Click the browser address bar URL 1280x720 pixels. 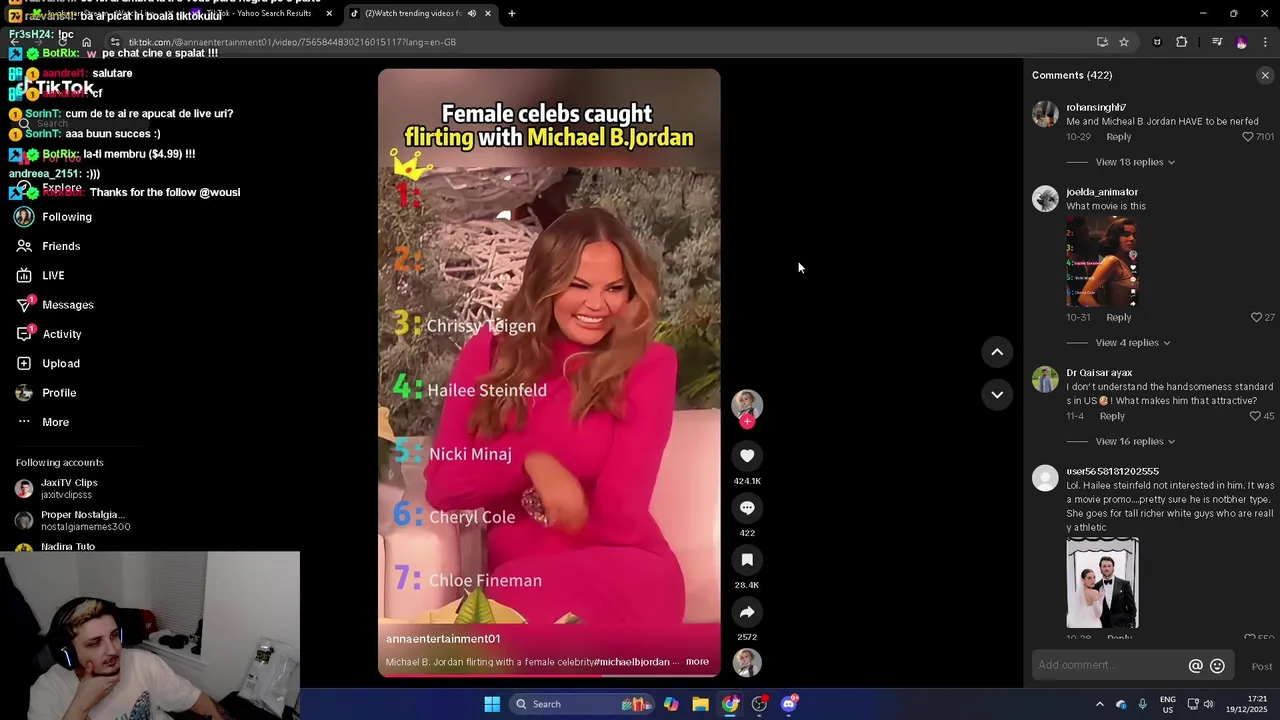click(292, 42)
